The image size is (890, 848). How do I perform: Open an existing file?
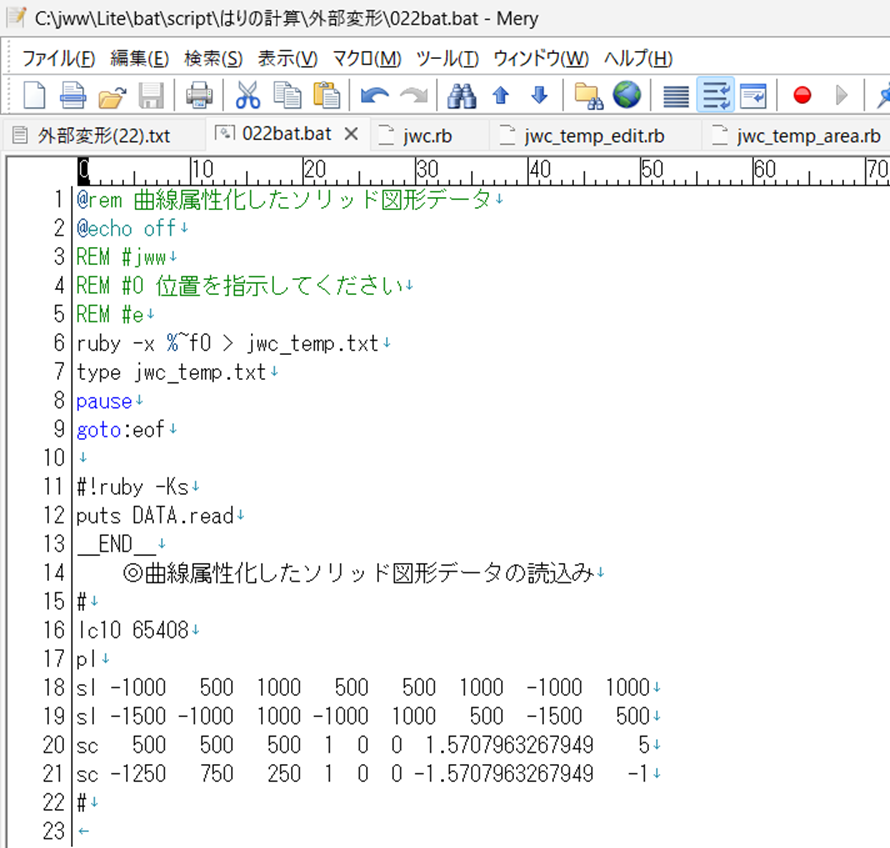click(x=110, y=95)
